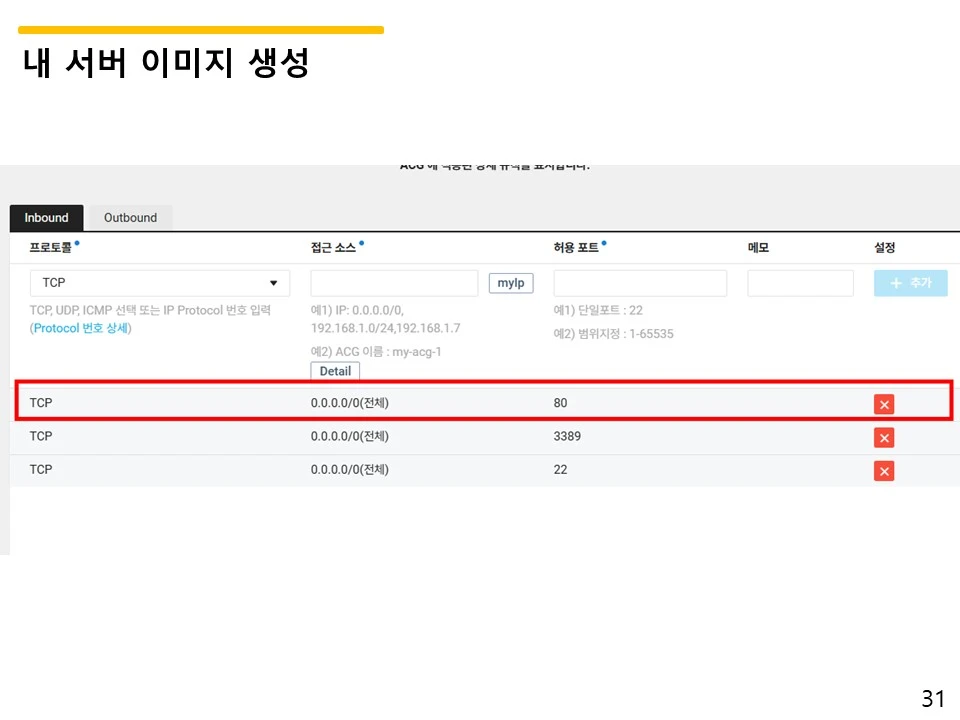Click the red X on the highlighted rule

click(884, 404)
